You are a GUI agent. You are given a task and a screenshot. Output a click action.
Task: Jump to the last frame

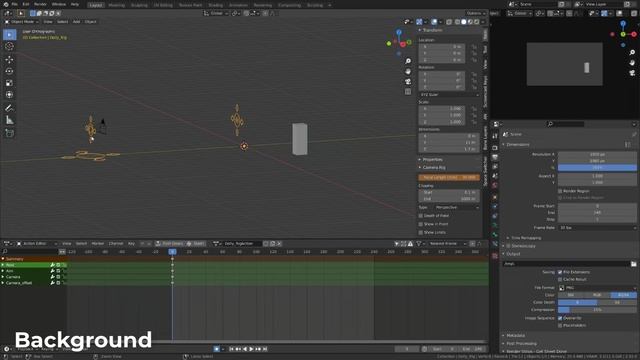tap(265, 349)
